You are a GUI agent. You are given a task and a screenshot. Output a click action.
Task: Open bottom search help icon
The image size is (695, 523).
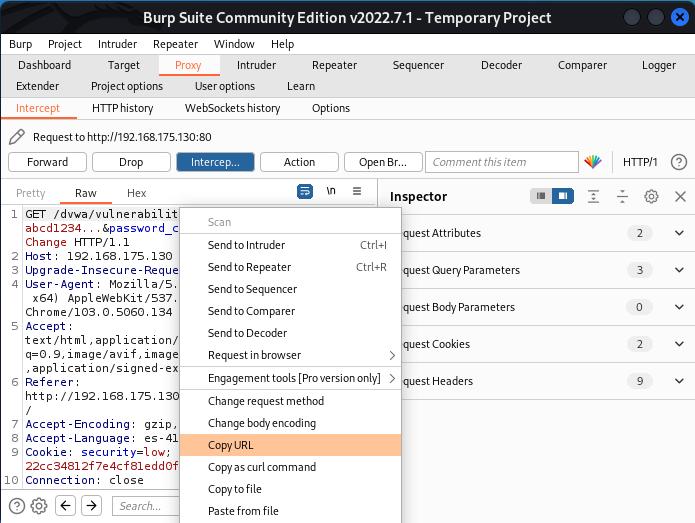click(17, 506)
